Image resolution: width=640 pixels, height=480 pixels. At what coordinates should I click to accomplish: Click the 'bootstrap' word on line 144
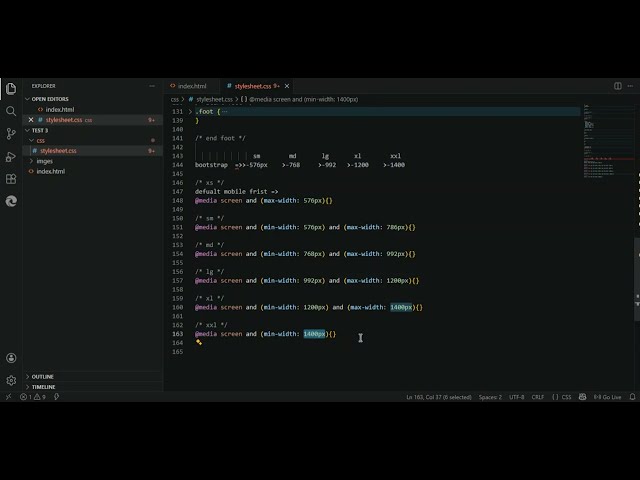[x=211, y=165]
